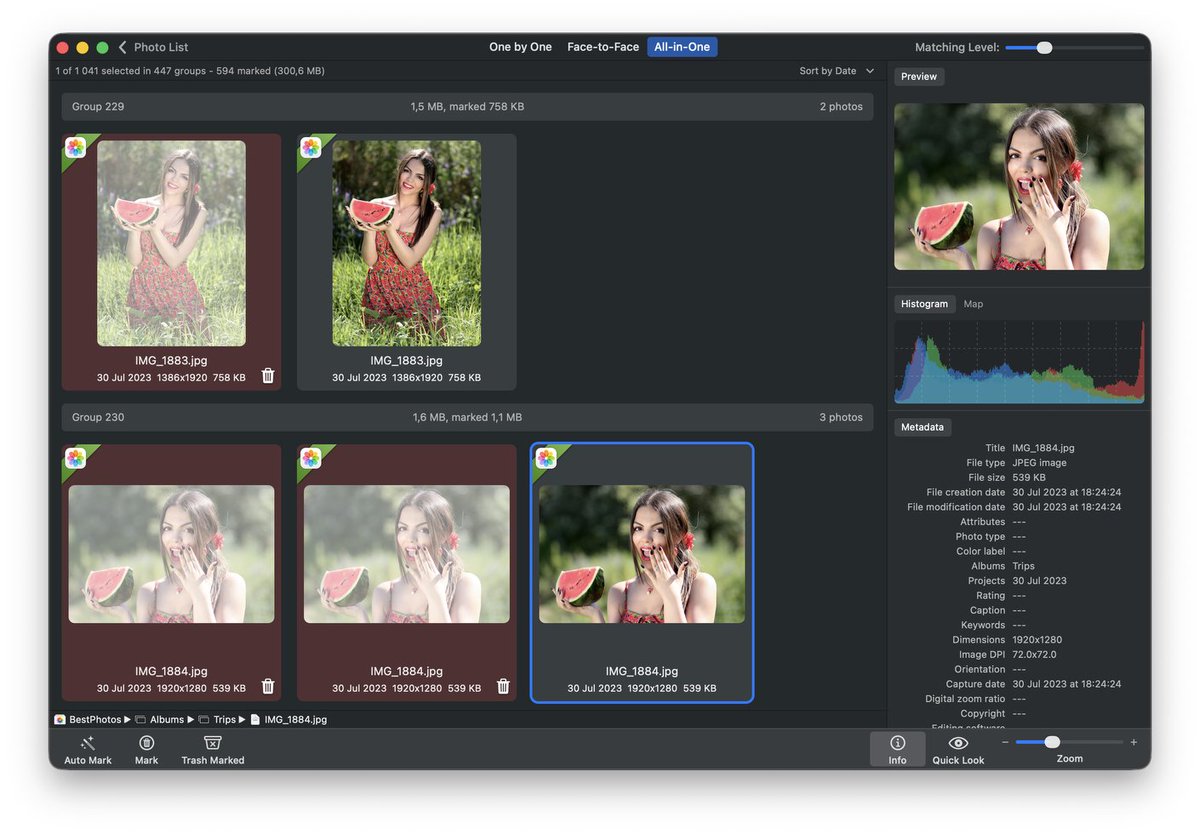This screenshot has width=1200, height=834.
Task: Click the Preview button
Action: point(918,76)
